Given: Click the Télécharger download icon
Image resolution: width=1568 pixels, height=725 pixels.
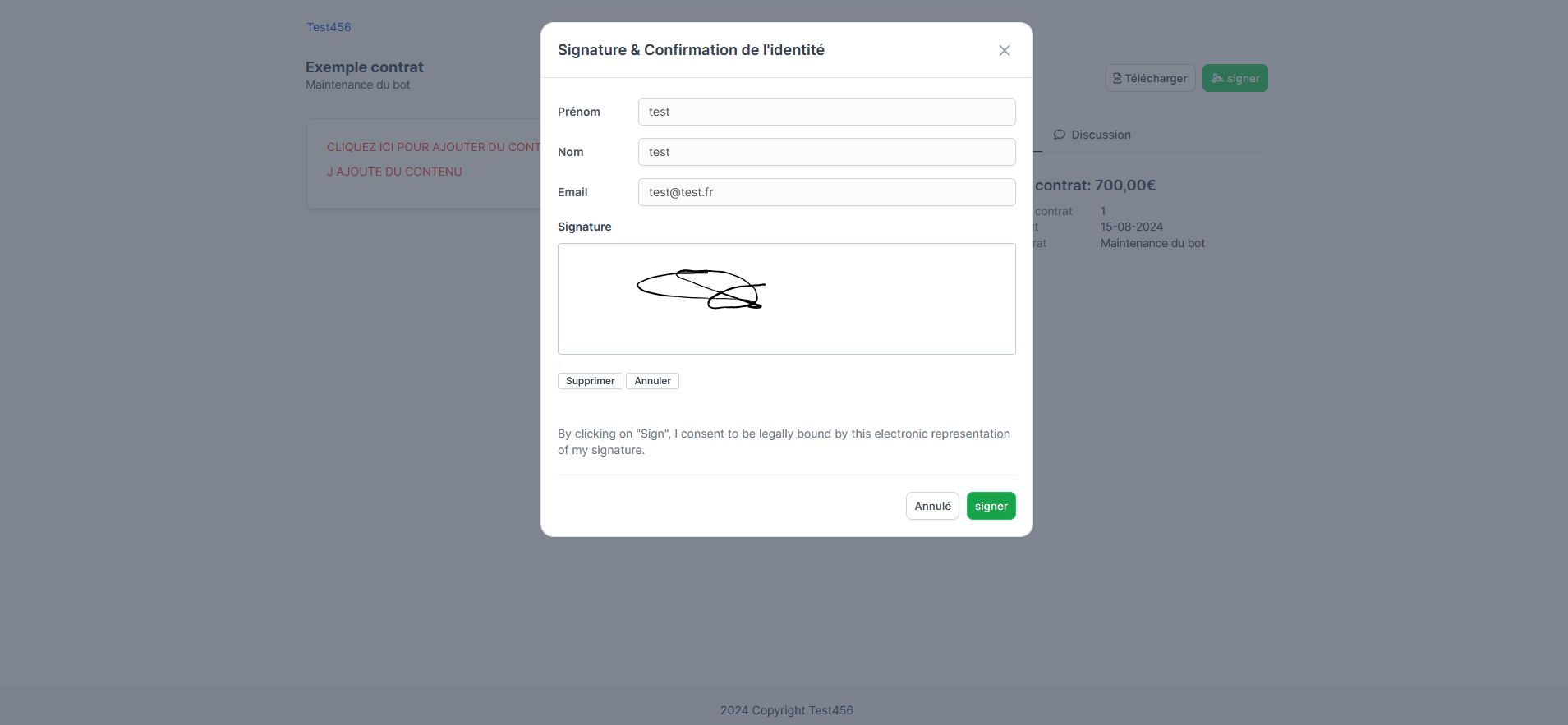Looking at the screenshot, I should tap(1117, 78).
